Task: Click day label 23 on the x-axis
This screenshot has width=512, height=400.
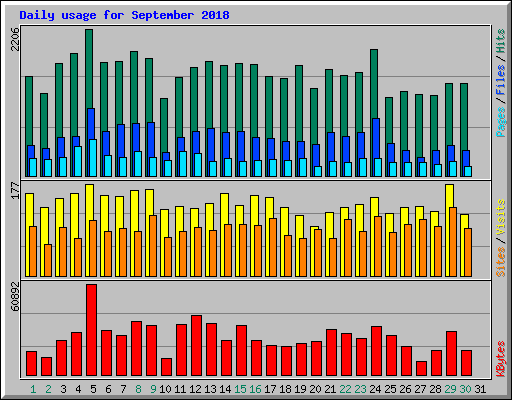Action: [360, 389]
